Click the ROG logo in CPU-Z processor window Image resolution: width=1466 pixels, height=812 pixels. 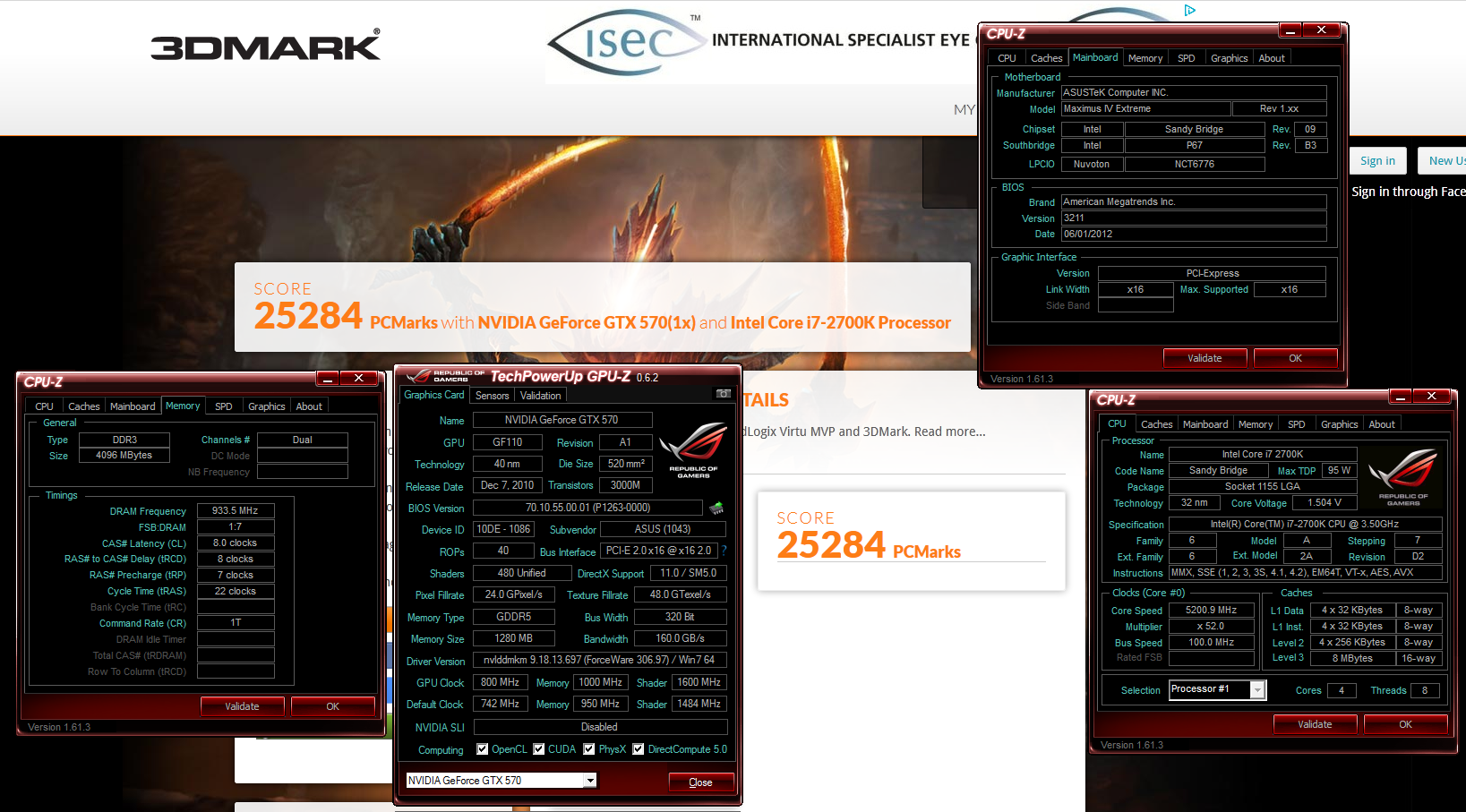(1403, 477)
